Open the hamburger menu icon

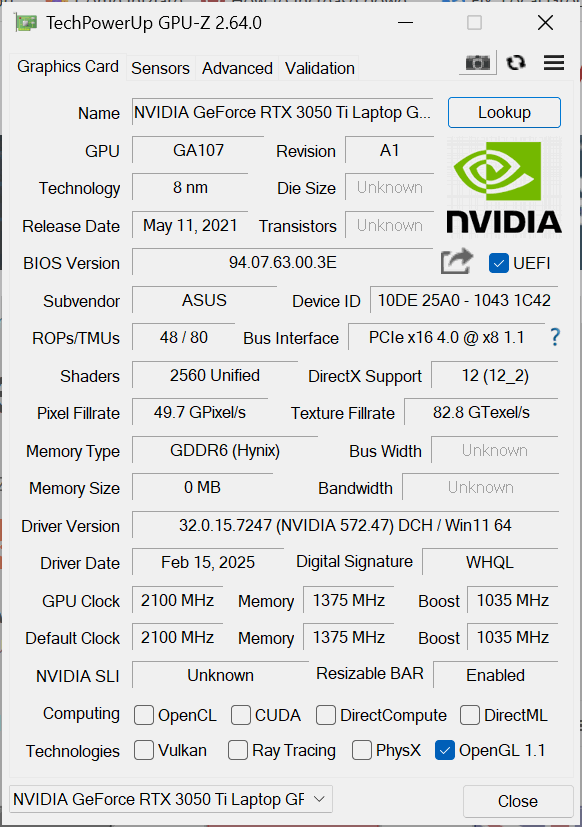point(554,63)
